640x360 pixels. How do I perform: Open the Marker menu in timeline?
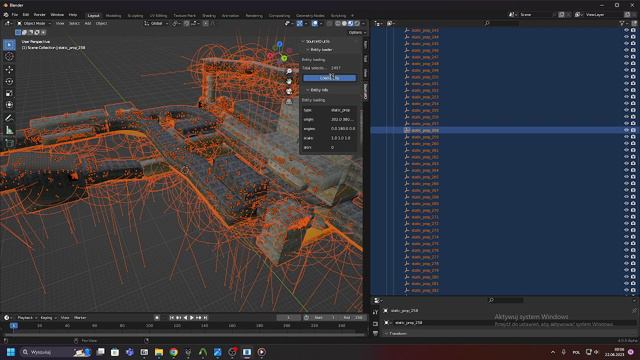pos(80,318)
